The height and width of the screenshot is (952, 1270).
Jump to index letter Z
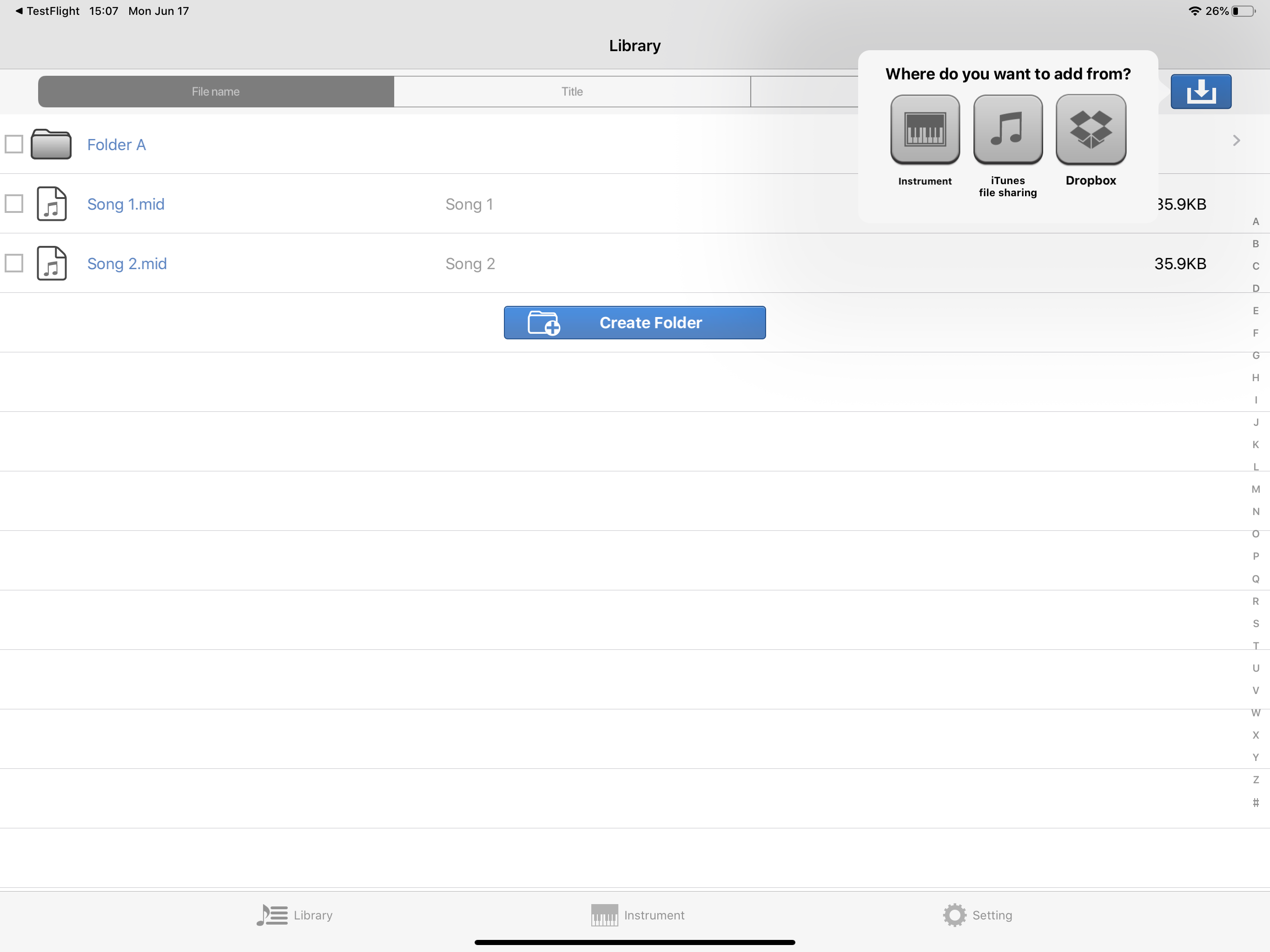(1256, 780)
